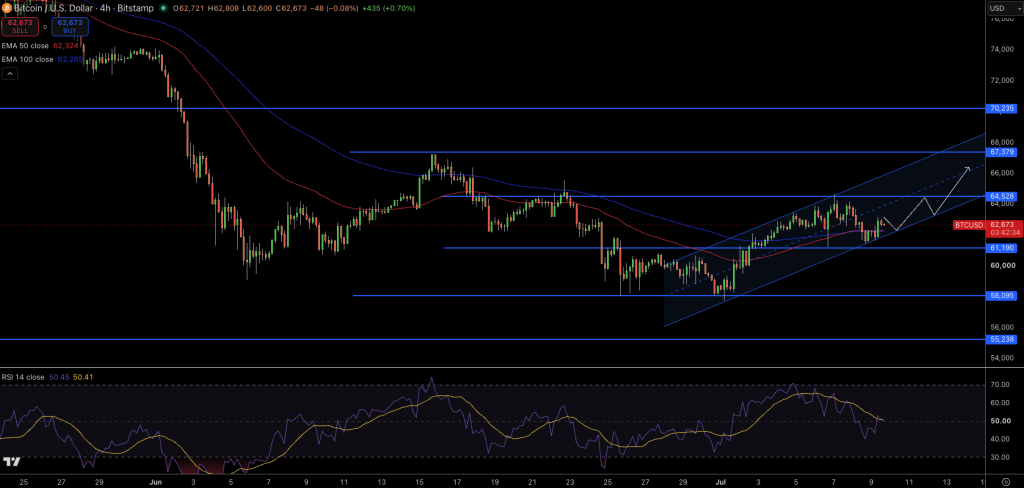Click the 64,528 horizontal line price label
The image size is (1024, 488).
click(x=1001, y=196)
